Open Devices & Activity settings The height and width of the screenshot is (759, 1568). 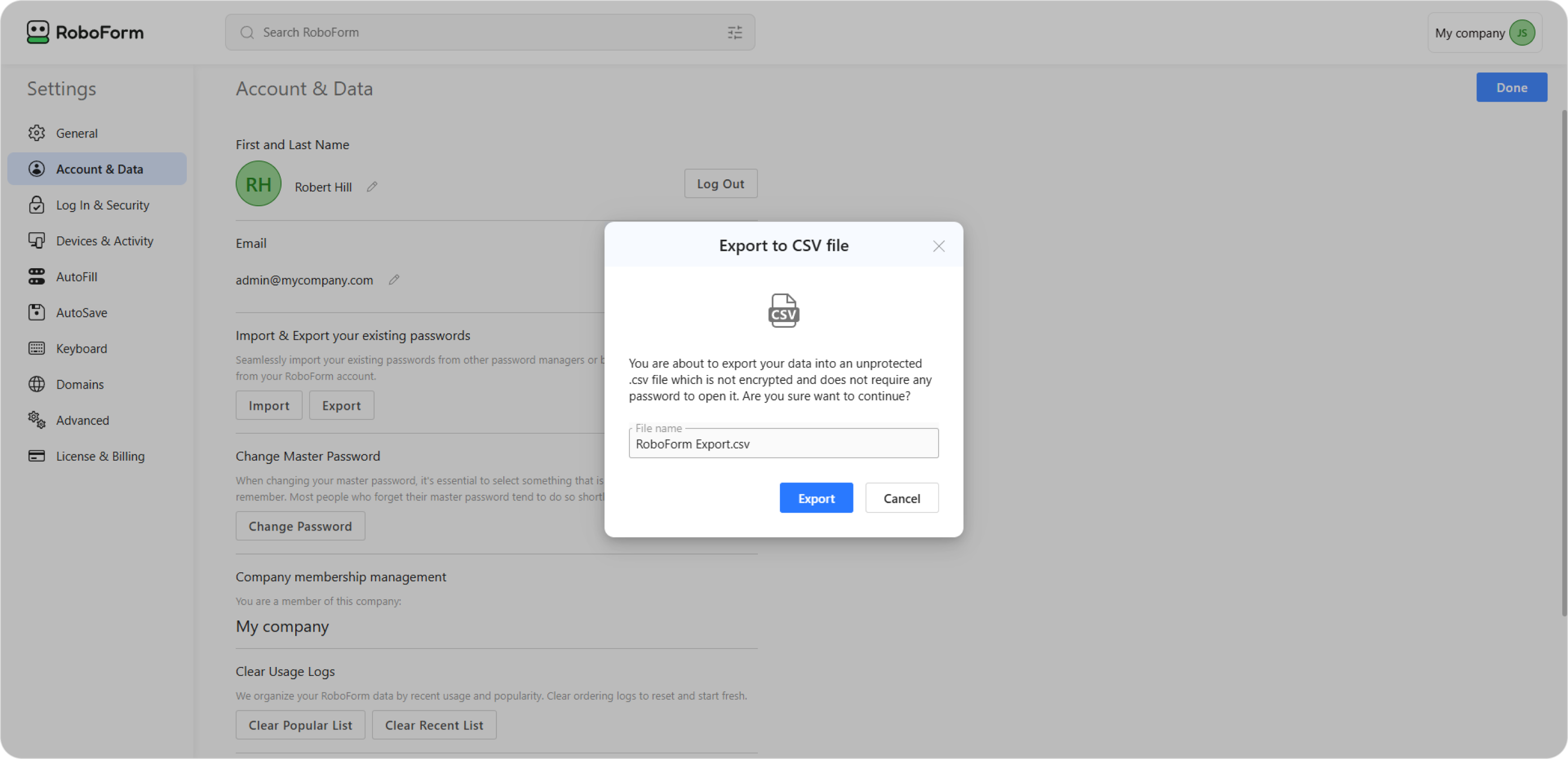[97, 240]
